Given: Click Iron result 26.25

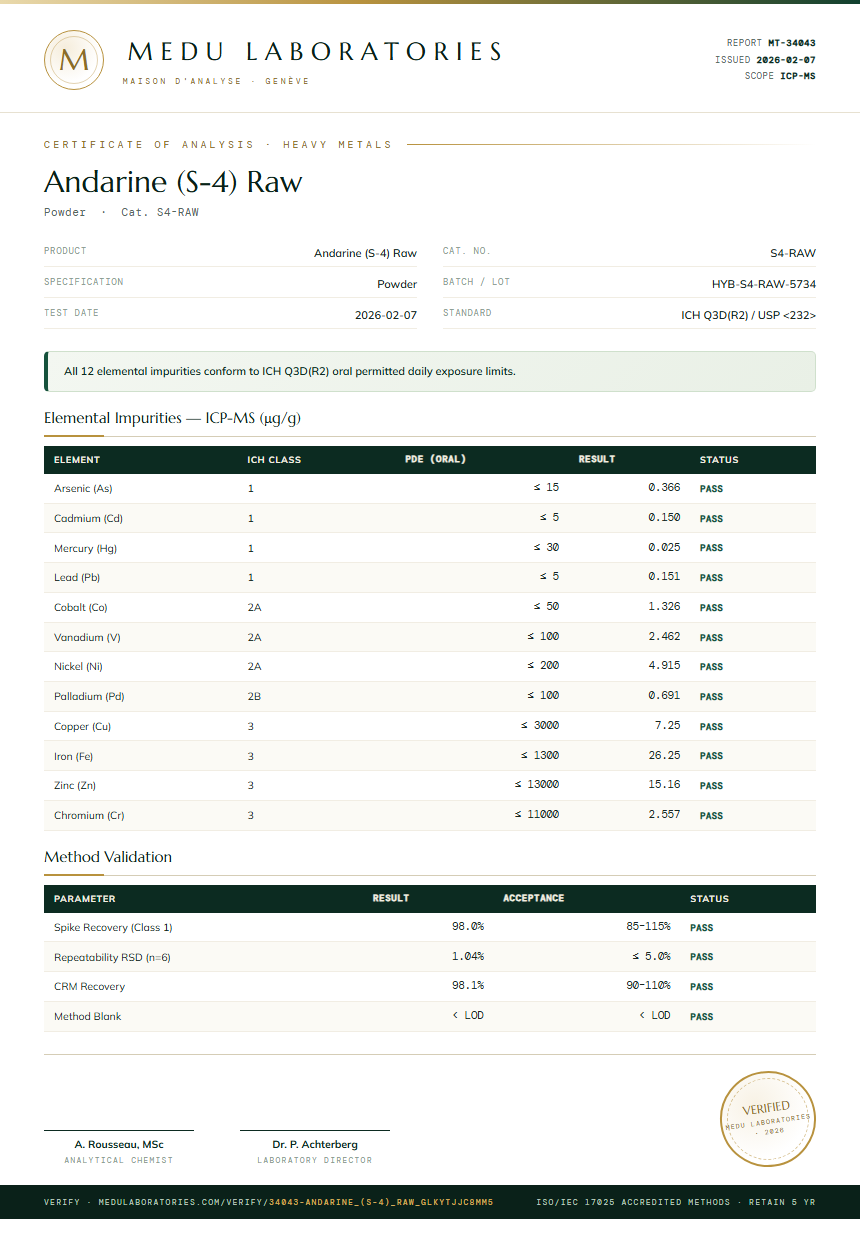Looking at the screenshot, I should tap(664, 755).
